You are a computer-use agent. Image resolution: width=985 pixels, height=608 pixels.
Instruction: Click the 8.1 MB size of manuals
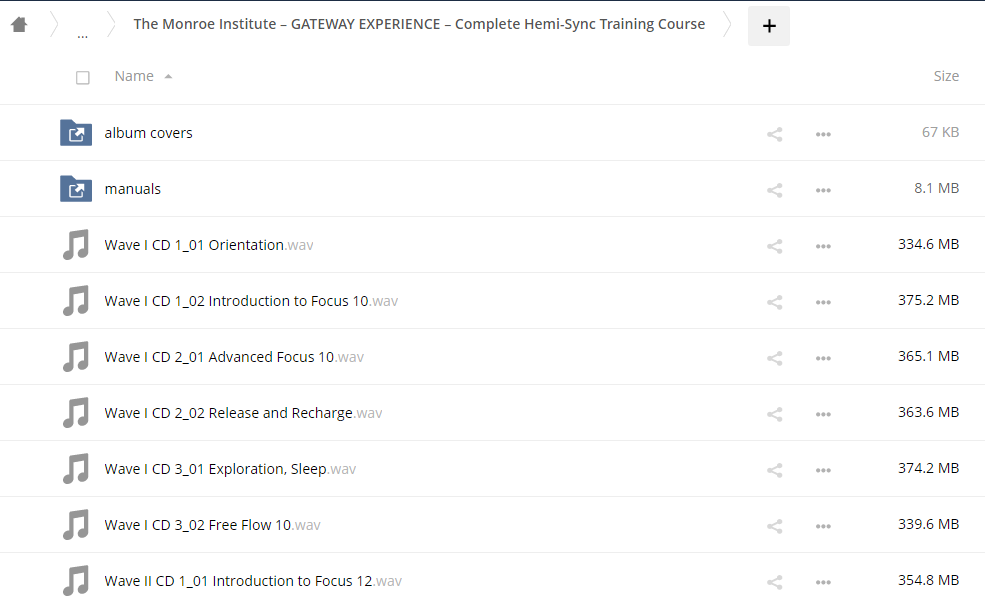coord(937,188)
